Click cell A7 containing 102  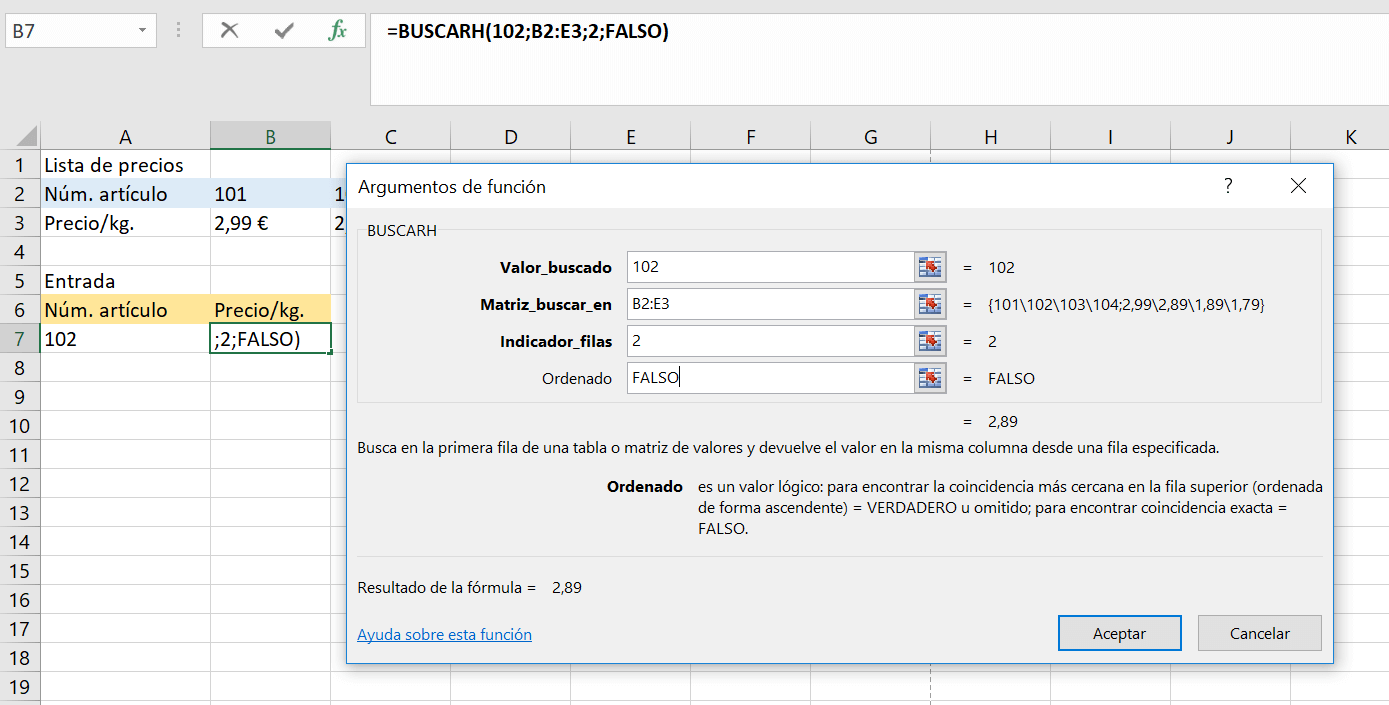[x=125, y=339]
